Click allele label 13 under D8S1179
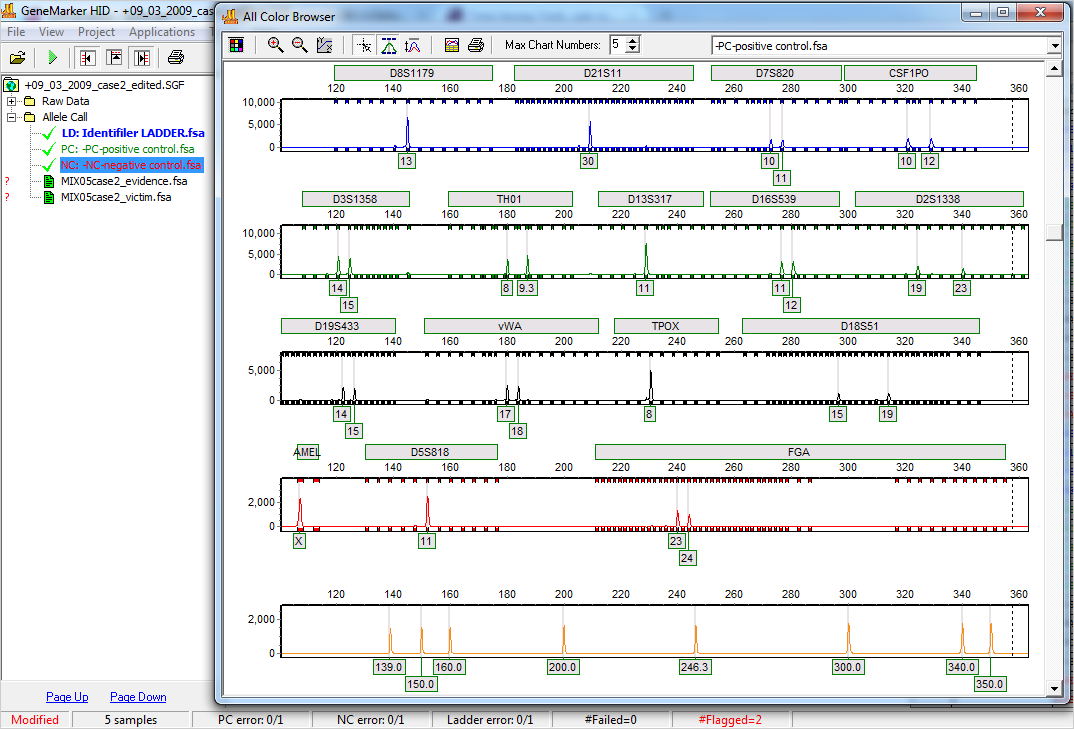Image resolution: width=1074 pixels, height=729 pixels. click(406, 161)
